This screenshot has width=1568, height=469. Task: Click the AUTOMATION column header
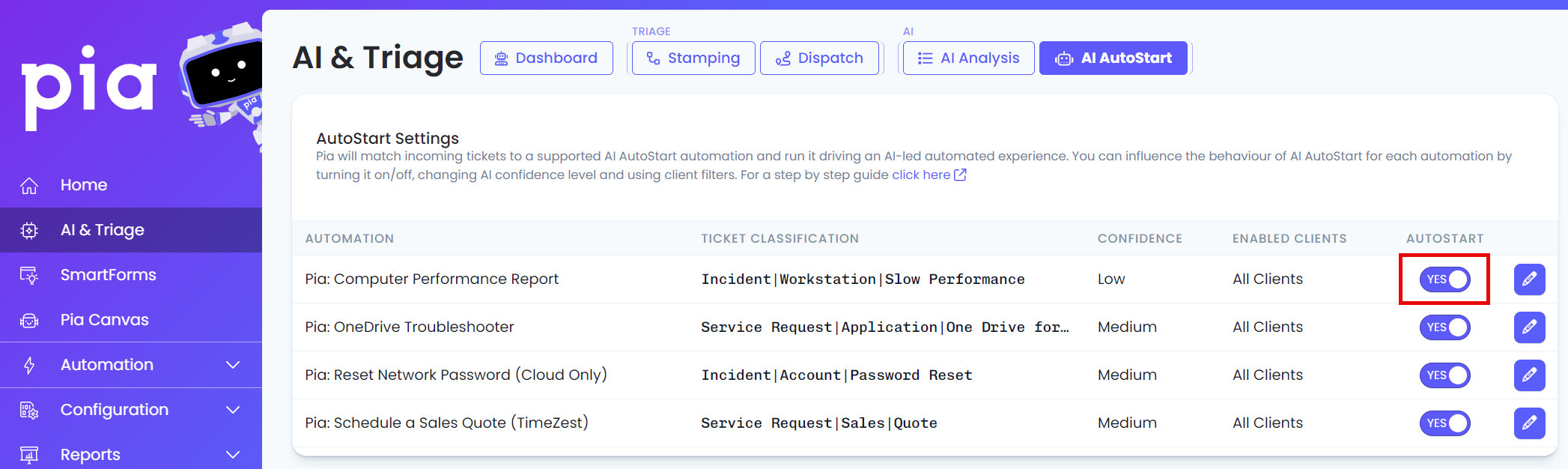350,238
